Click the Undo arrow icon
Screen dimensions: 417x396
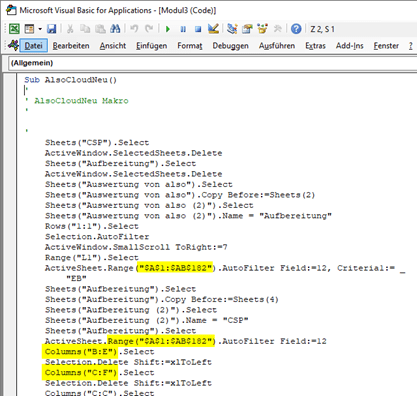click(134, 29)
